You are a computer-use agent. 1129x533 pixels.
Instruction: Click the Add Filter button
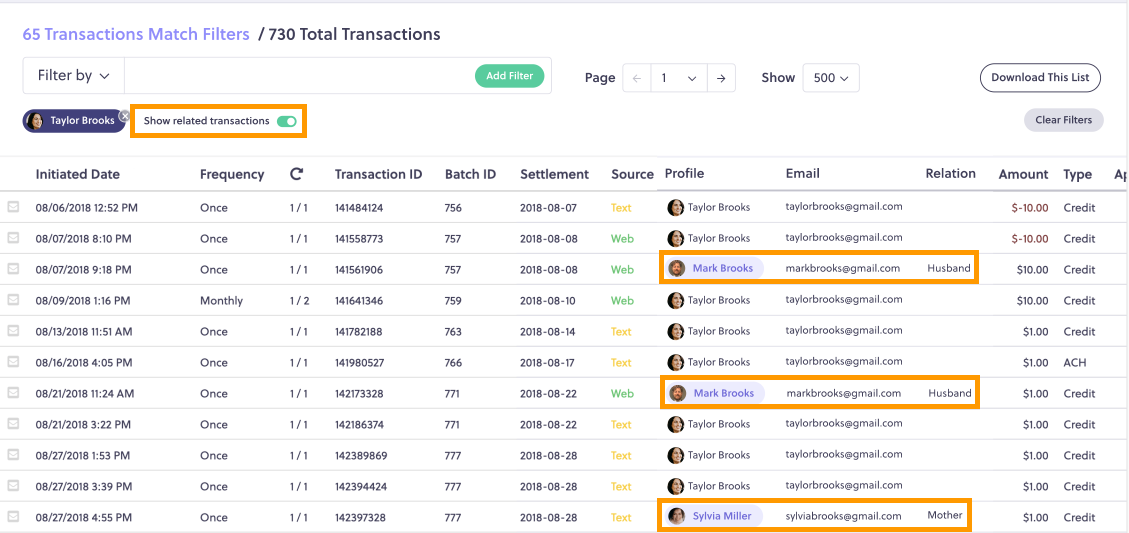[509, 76]
